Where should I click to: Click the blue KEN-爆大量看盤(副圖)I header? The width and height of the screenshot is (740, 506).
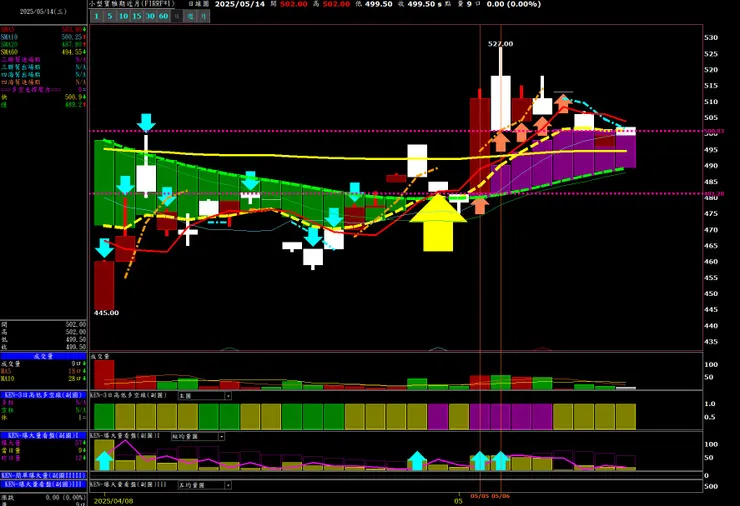43,435
